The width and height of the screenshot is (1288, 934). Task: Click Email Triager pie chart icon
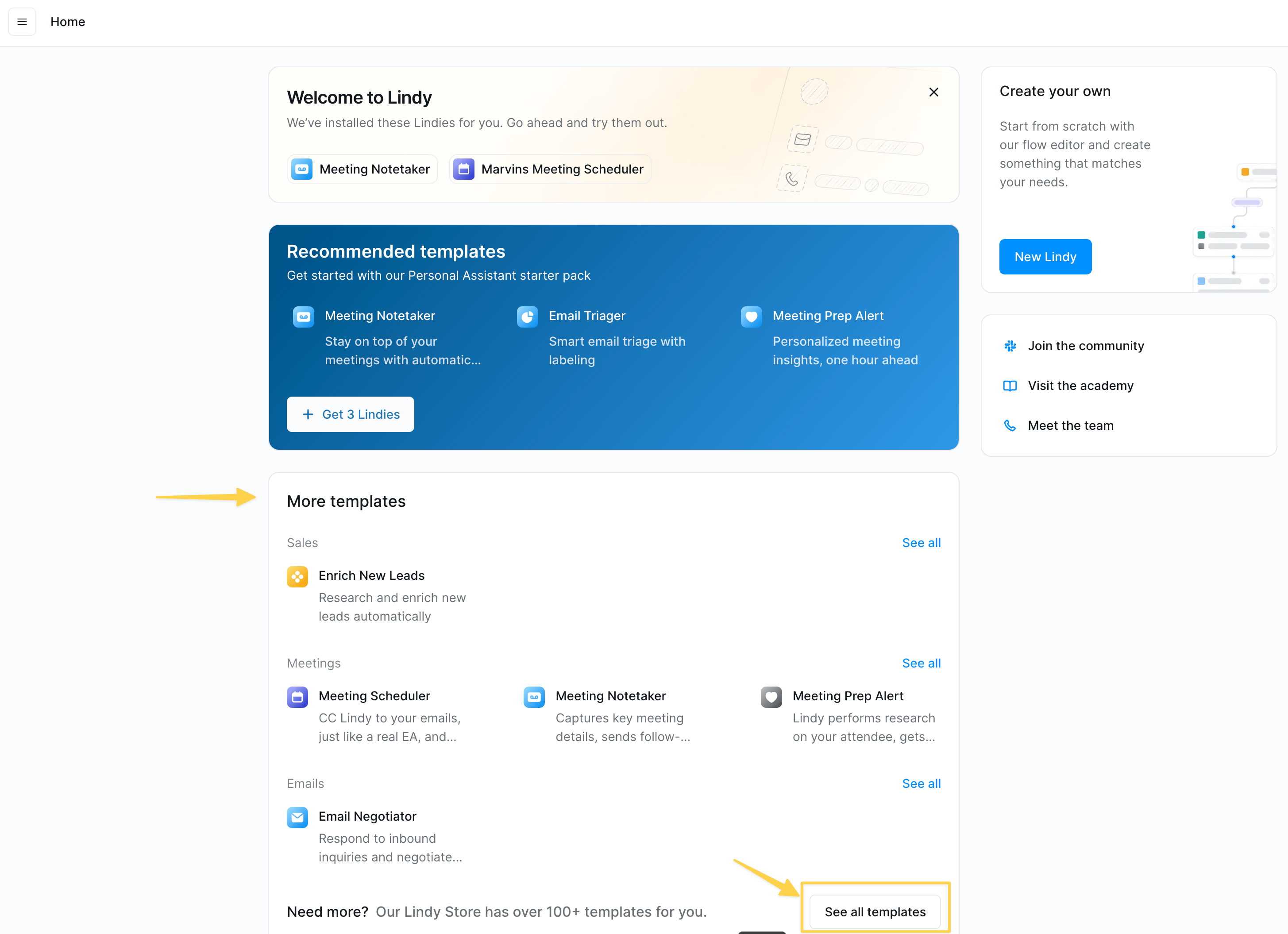[527, 316]
